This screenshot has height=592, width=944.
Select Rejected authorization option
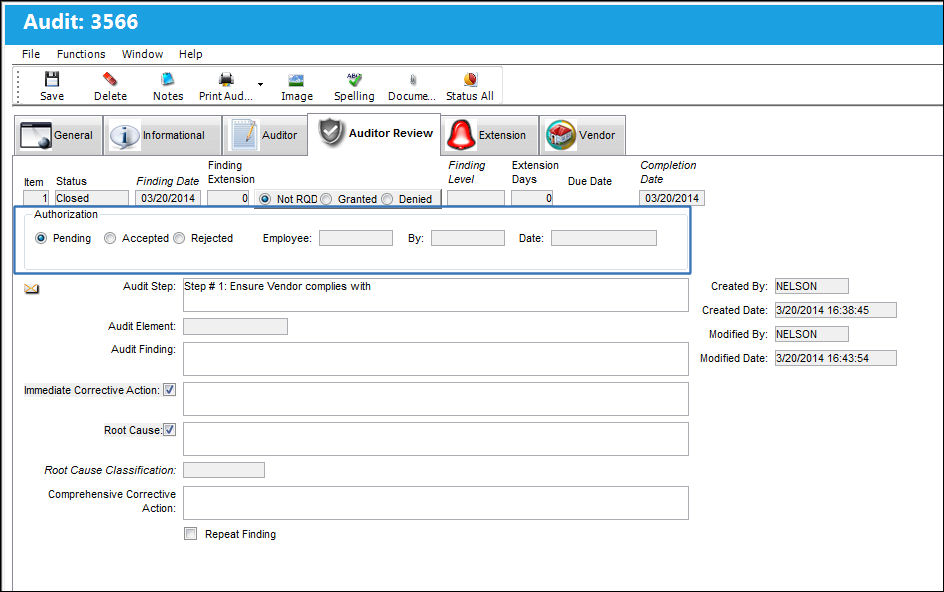click(179, 238)
